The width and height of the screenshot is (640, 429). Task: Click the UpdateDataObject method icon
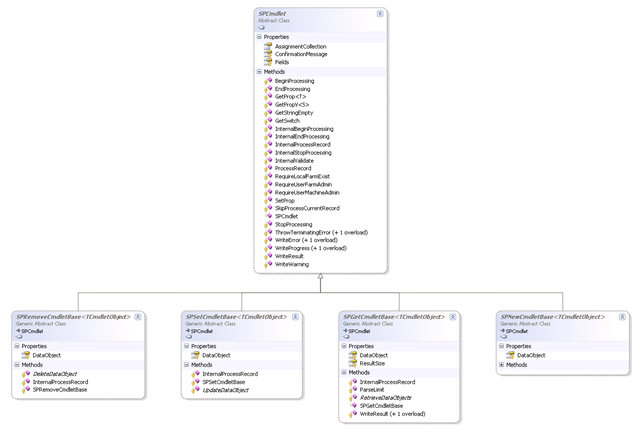196,390
